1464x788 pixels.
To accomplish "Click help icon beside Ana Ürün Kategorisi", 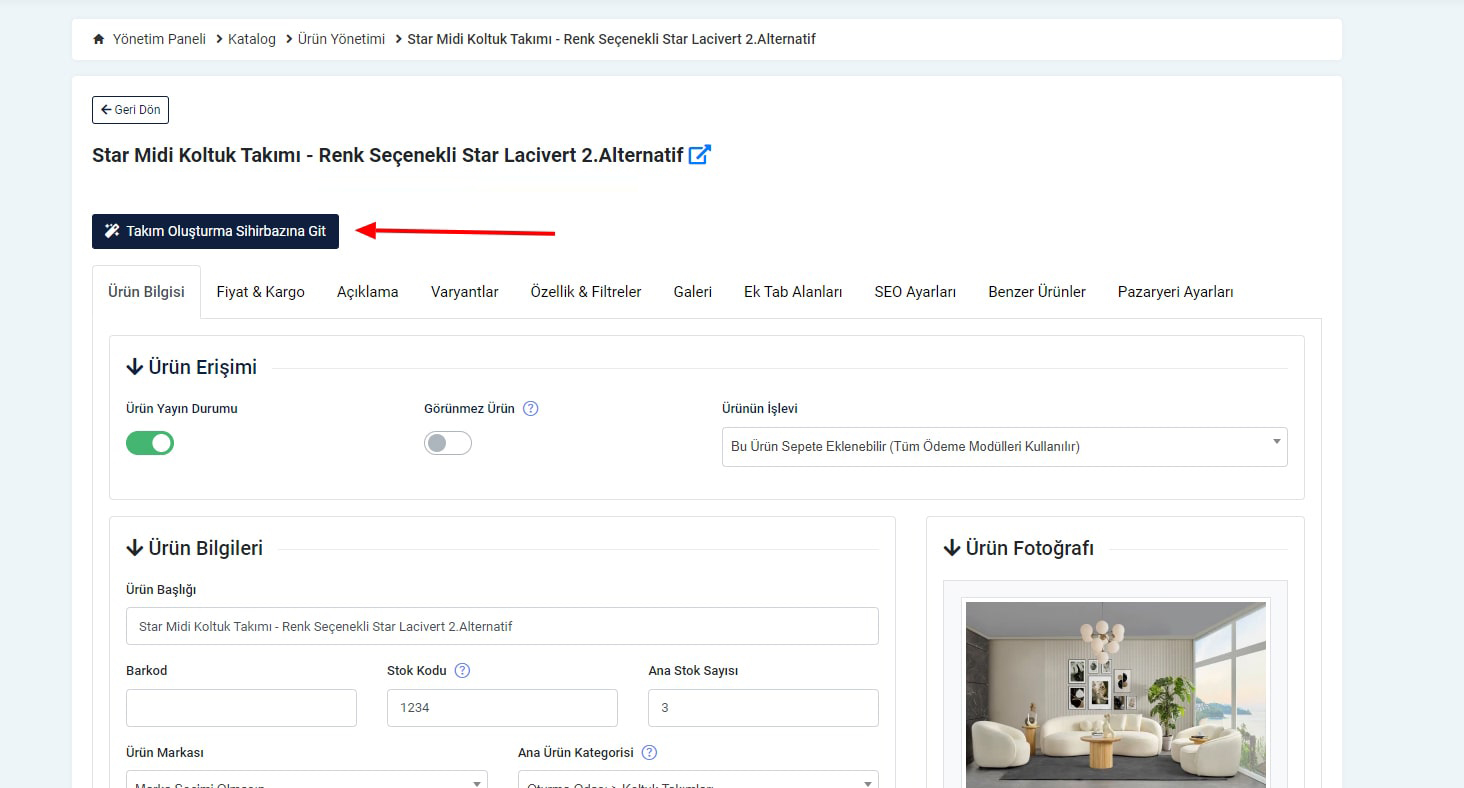I will [650, 753].
